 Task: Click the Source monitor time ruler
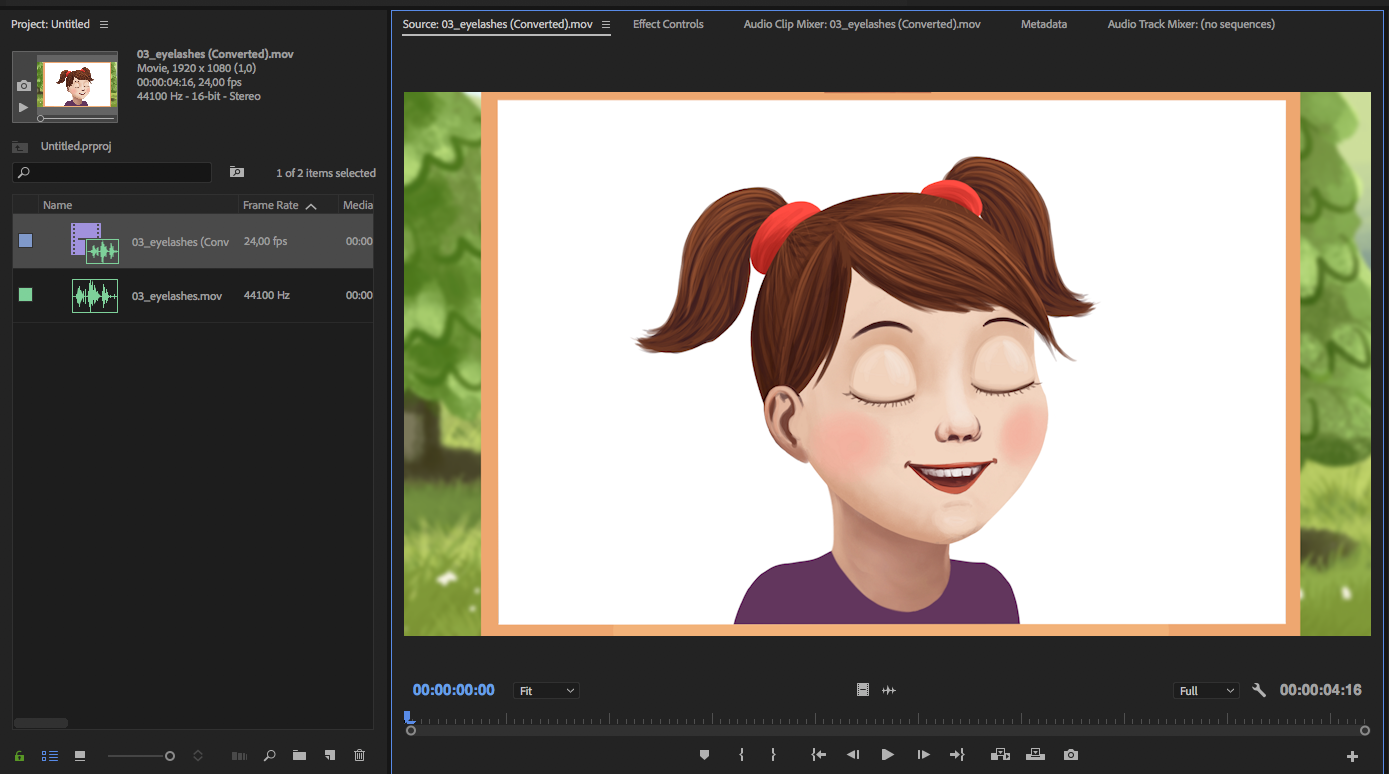coord(886,718)
